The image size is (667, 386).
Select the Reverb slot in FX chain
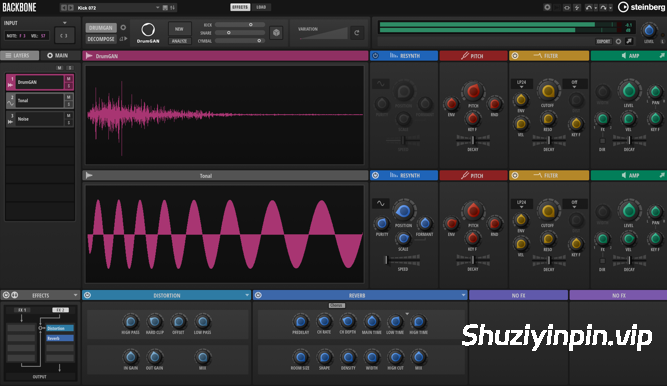(x=60, y=338)
